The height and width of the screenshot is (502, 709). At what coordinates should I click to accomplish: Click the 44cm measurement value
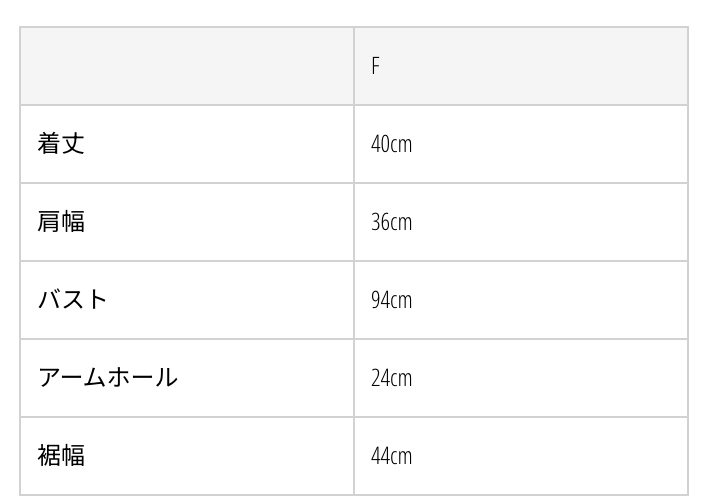391,456
